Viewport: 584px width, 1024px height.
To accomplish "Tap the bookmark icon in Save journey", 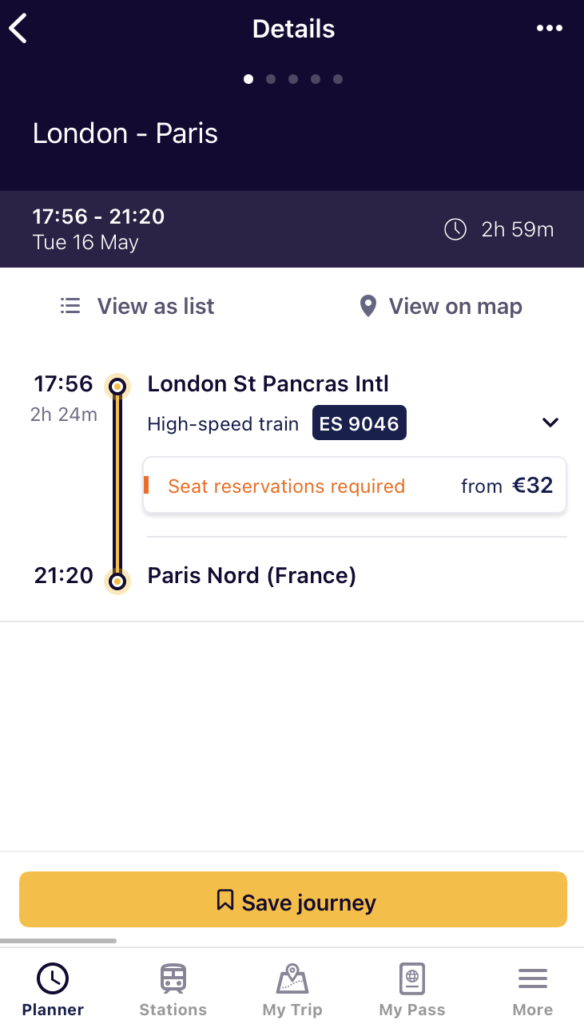I will coord(225,901).
